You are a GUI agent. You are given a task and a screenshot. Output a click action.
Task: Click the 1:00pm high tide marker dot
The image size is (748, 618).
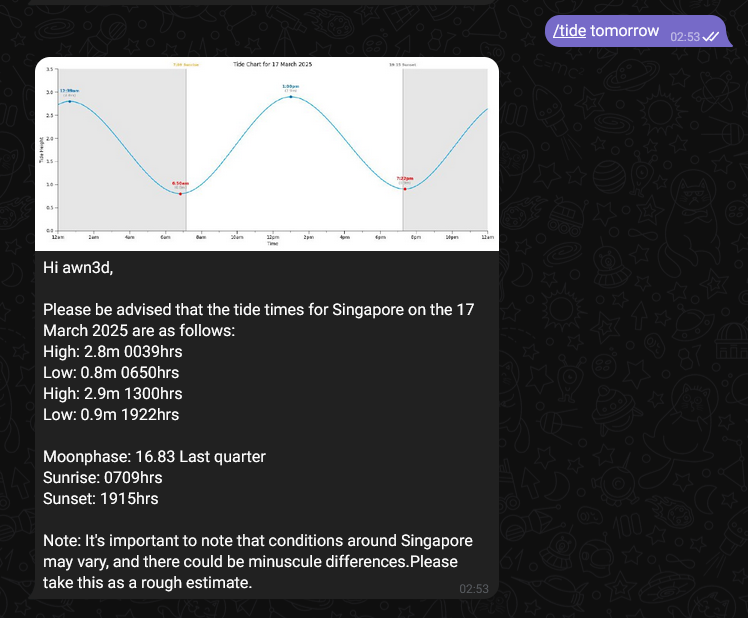pos(290,97)
